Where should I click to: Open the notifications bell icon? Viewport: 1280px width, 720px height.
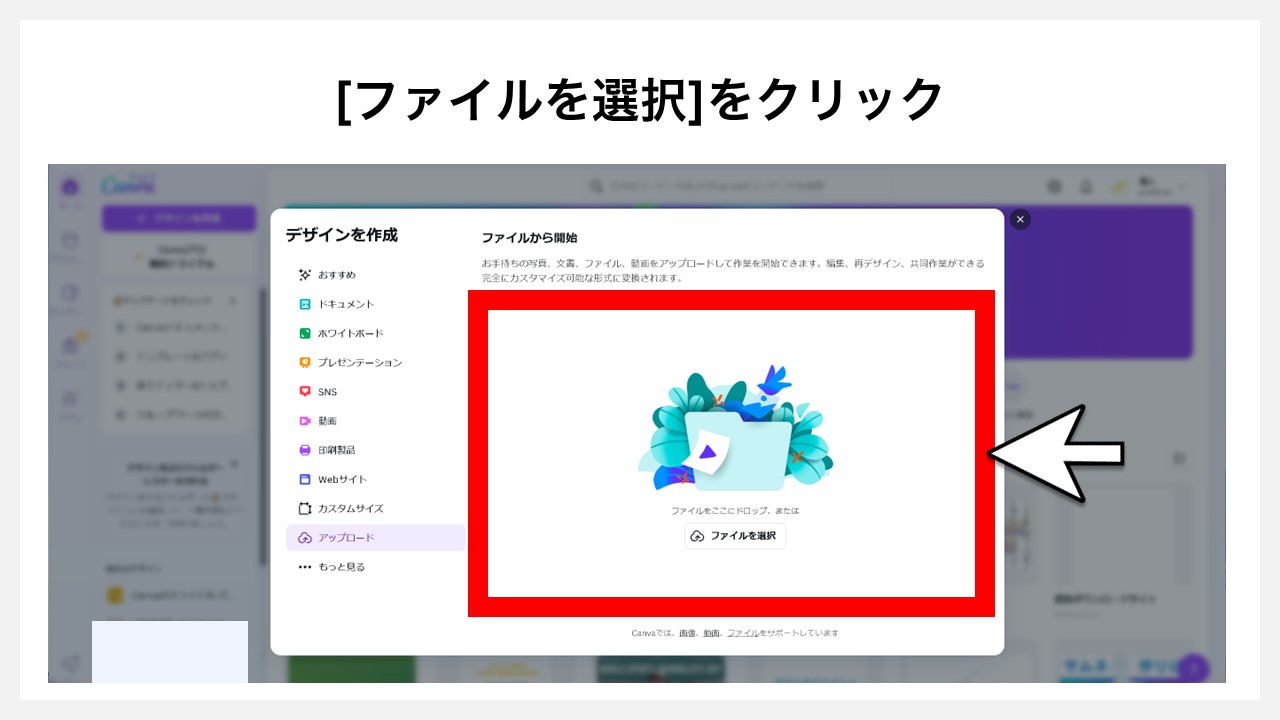(1086, 186)
